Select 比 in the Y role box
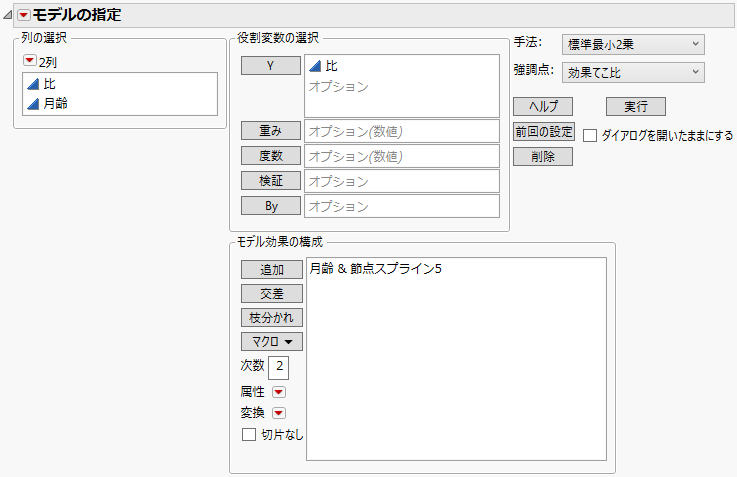 331,66
